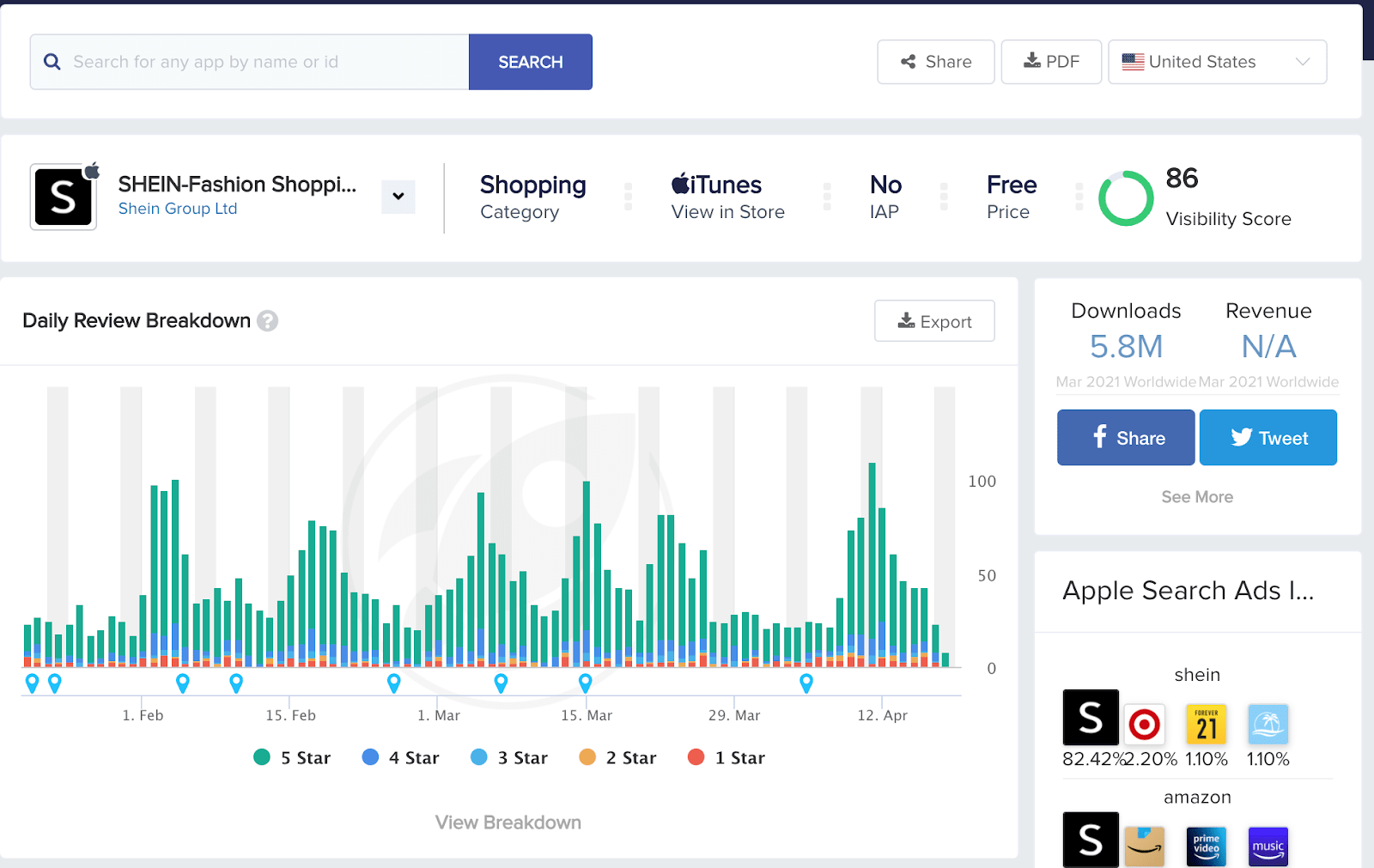Click SHEIN icon under amazon keyword

pos(1091,840)
